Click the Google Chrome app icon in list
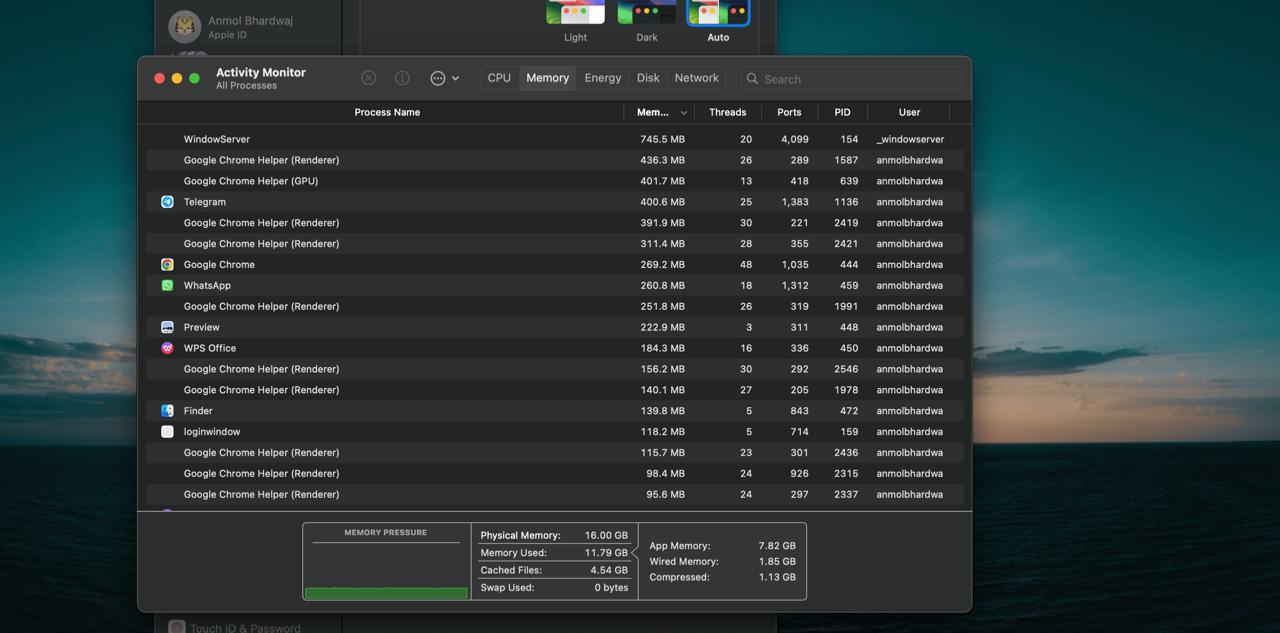Screen dimensions: 1280x633 coord(167,265)
